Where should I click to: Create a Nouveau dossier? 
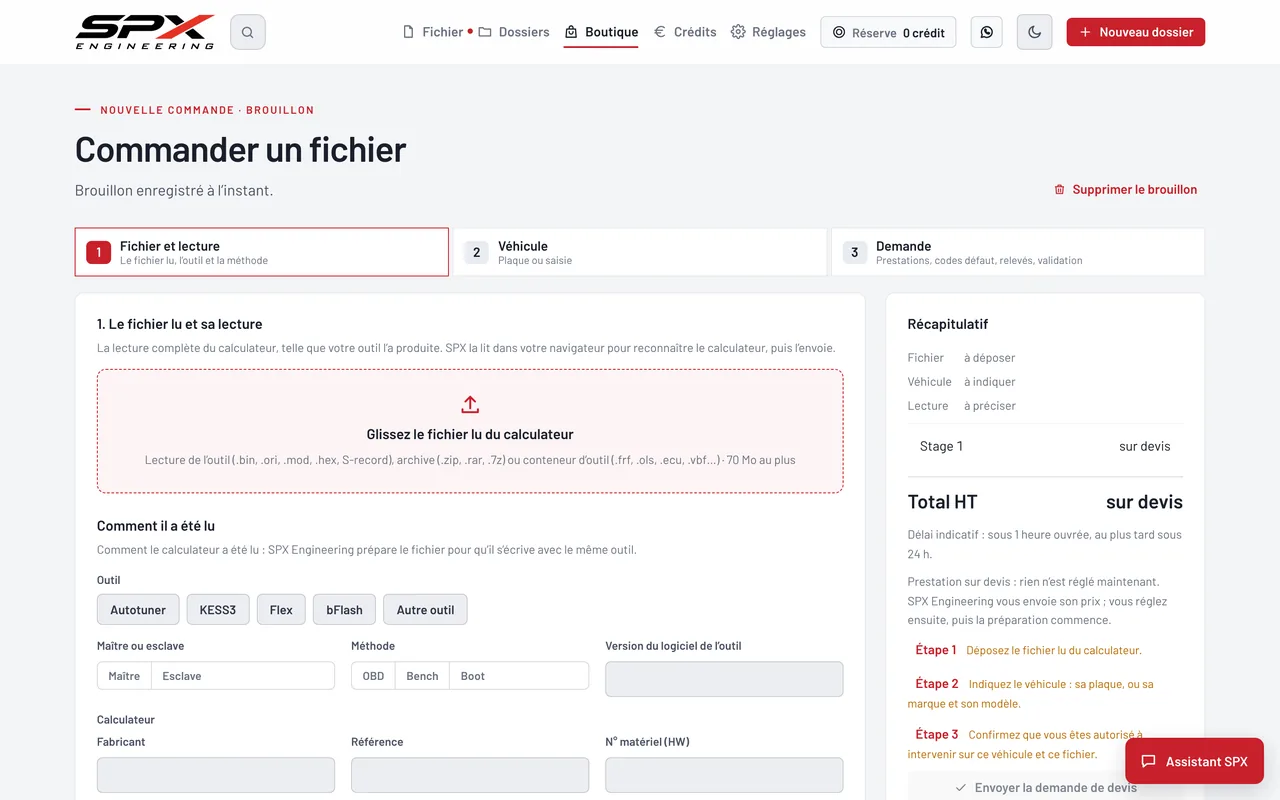point(1136,32)
